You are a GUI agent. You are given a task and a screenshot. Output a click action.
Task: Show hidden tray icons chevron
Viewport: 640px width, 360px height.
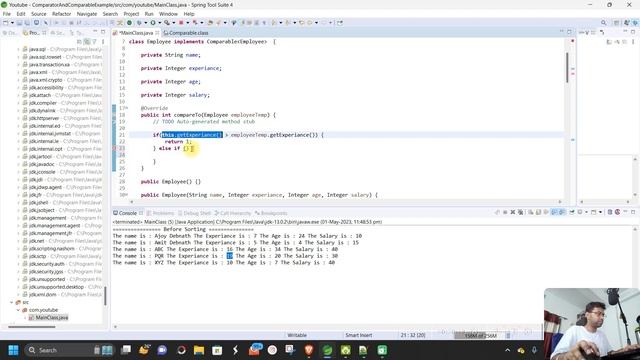click(x=507, y=350)
